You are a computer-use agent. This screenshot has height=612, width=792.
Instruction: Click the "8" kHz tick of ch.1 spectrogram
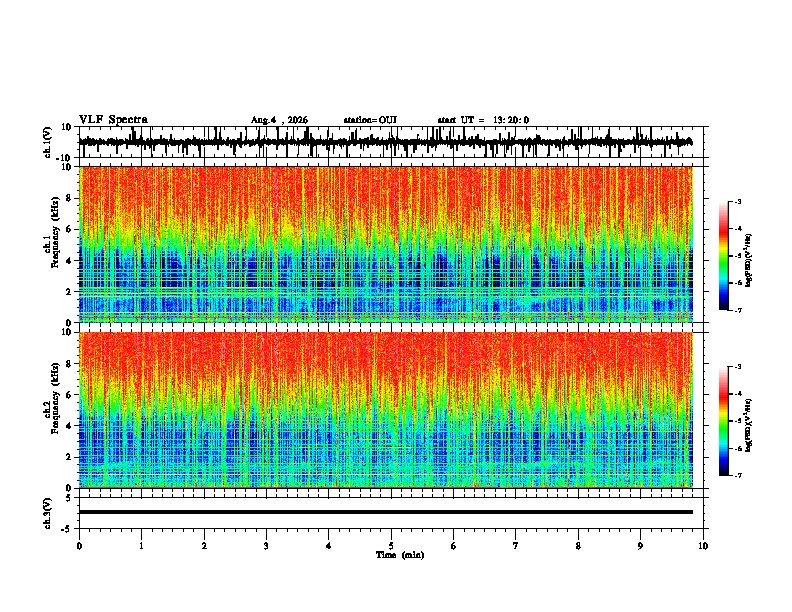(70, 198)
